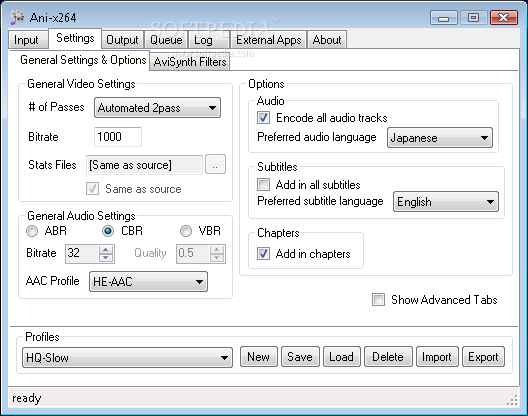Switch to the AviSynth Filters sub-tab

point(190,62)
